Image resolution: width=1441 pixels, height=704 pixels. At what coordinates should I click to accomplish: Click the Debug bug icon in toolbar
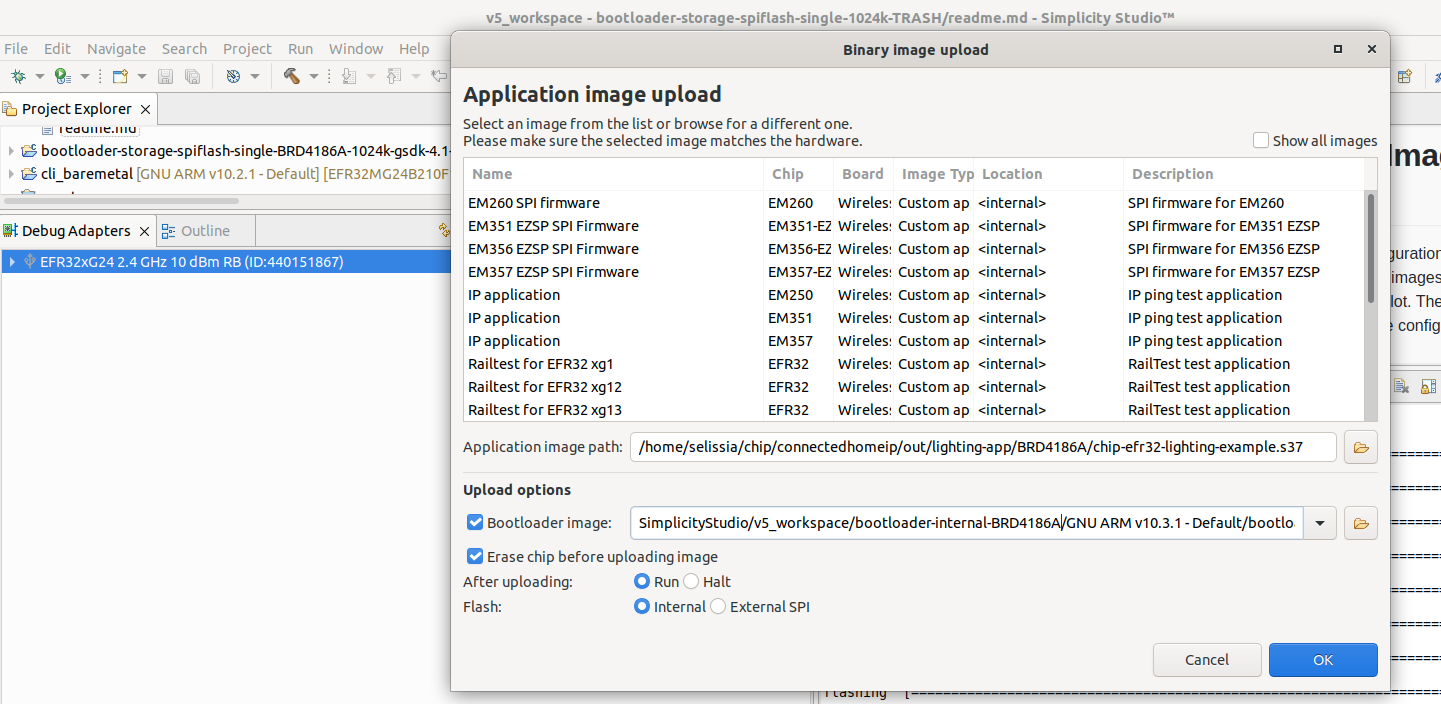coord(18,76)
